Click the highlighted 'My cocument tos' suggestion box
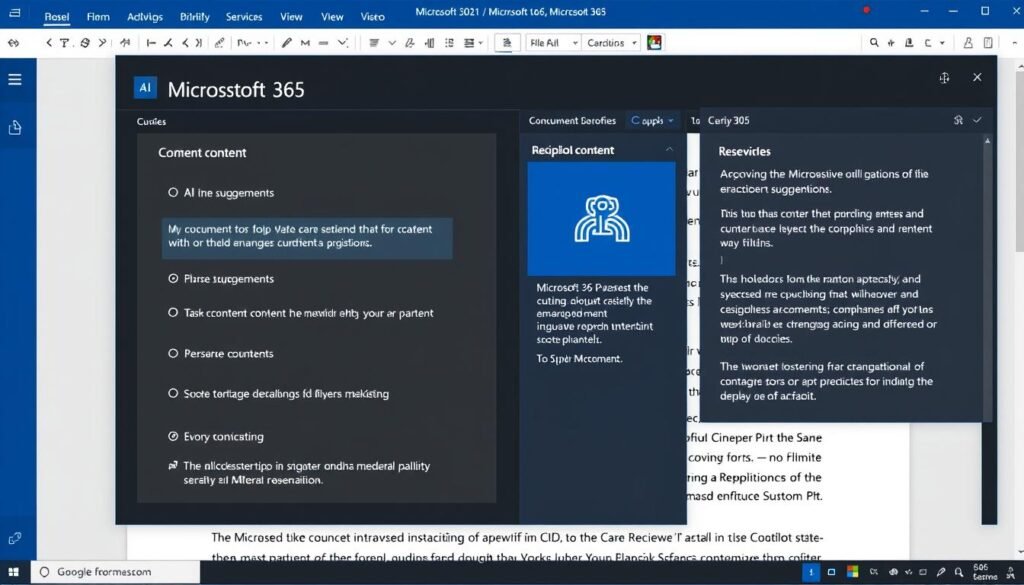1024x585 pixels. [307, 238]
